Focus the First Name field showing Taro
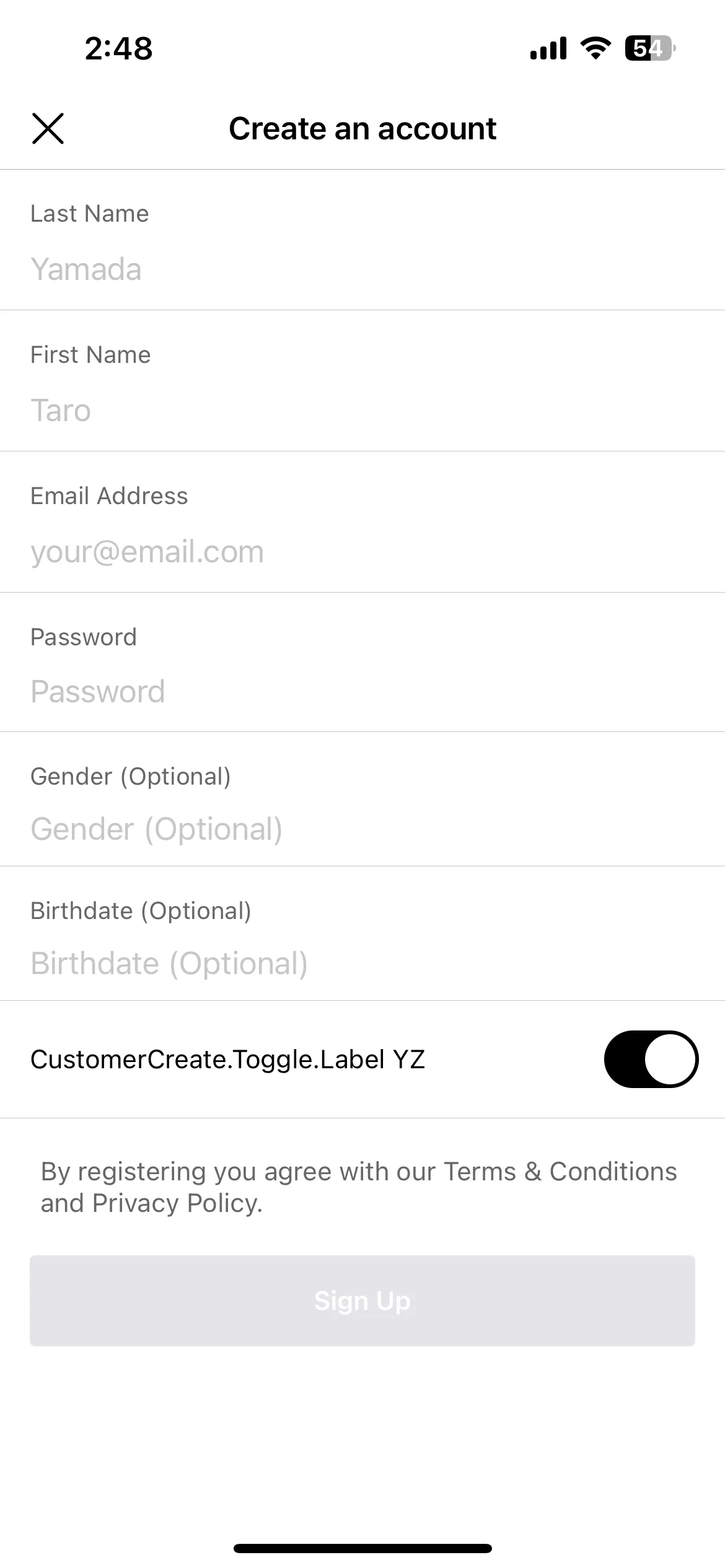Screen dimensions: 725x1568 click(362, 411)
